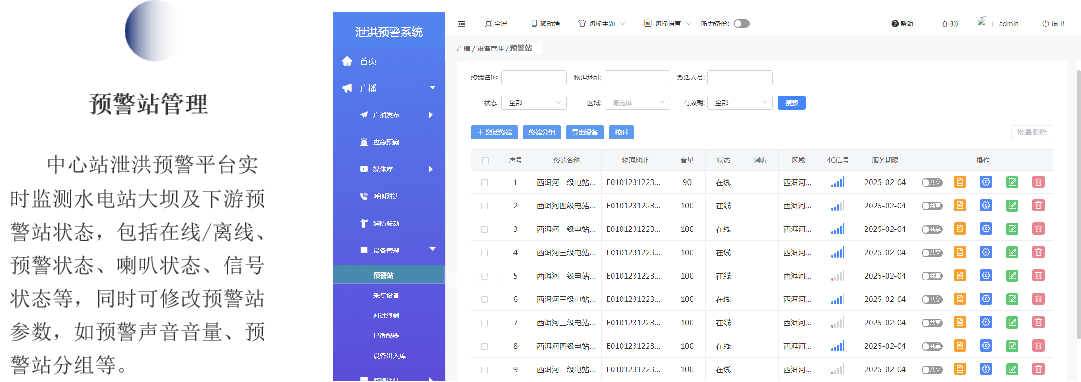Click the green edit icon in row 4
The height and width of the screenshot is (382, 1081).
[1012, 252]
